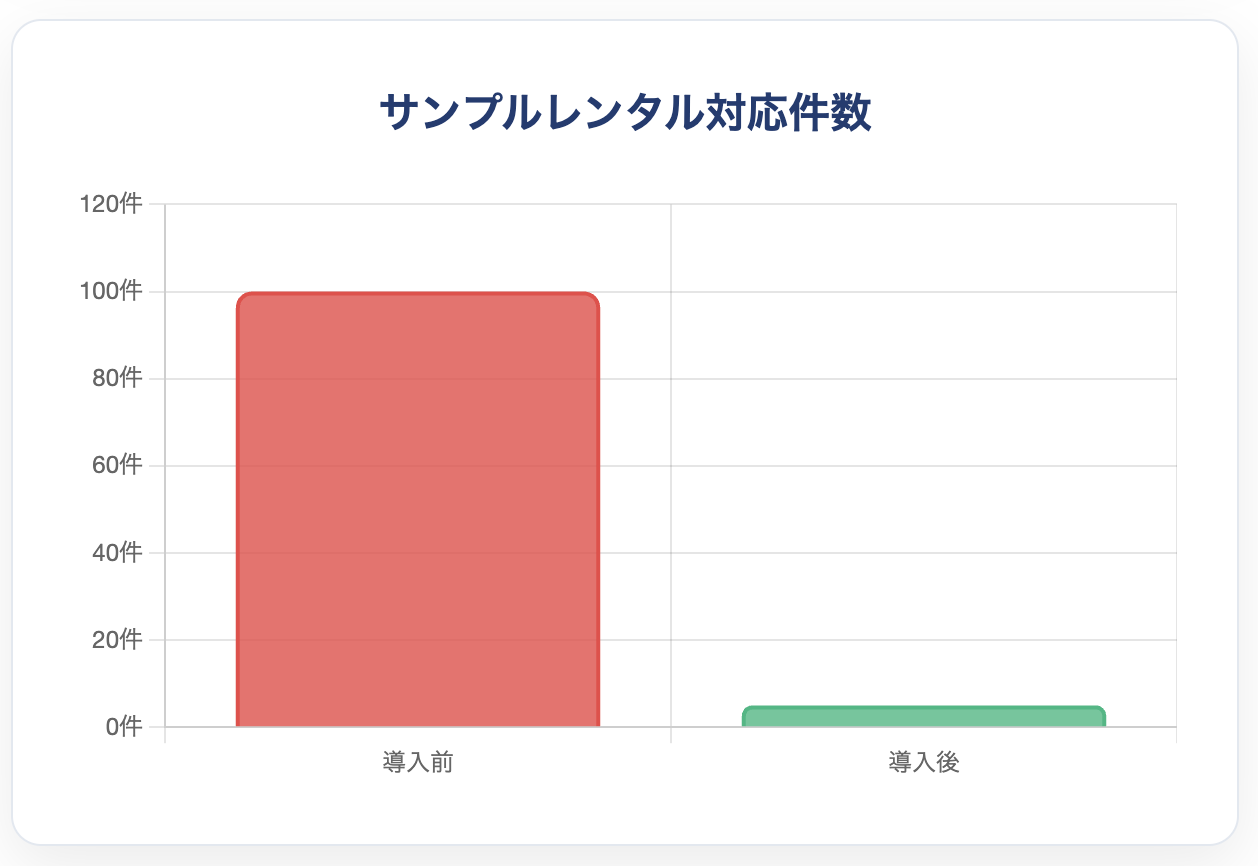
Task: Select the 導入前 x-axis label
Action: pyautogui.click(x=418, y=763)
